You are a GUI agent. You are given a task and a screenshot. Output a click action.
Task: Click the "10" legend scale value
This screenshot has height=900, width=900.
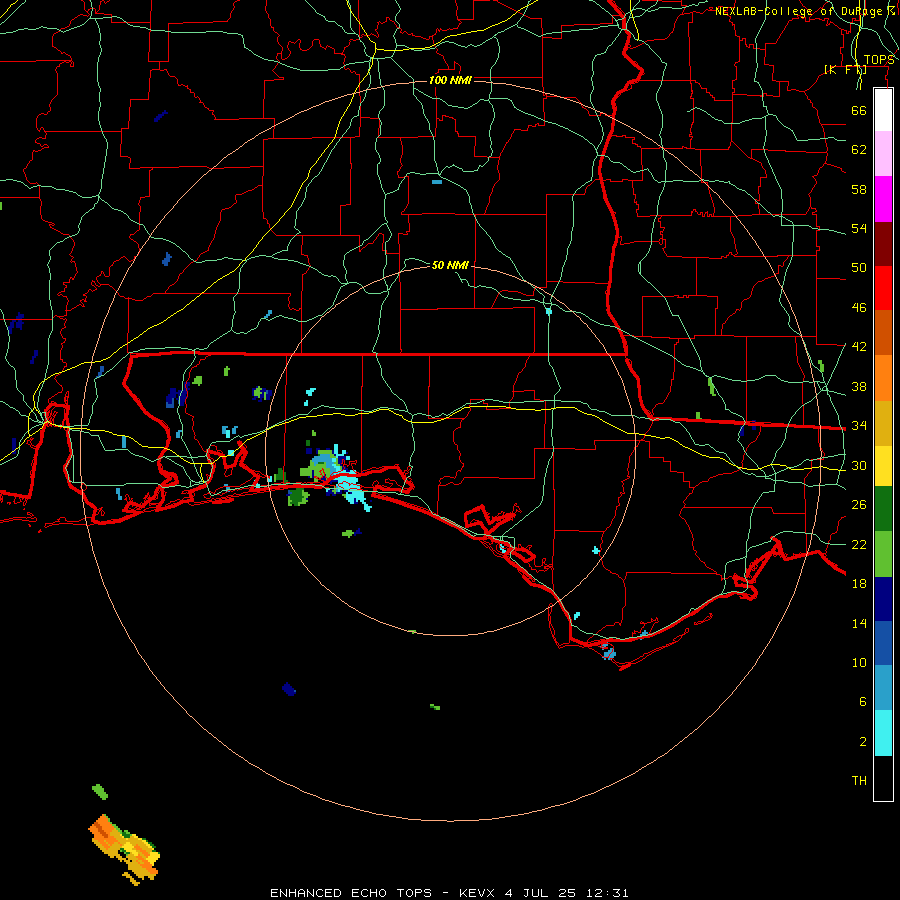859,662
